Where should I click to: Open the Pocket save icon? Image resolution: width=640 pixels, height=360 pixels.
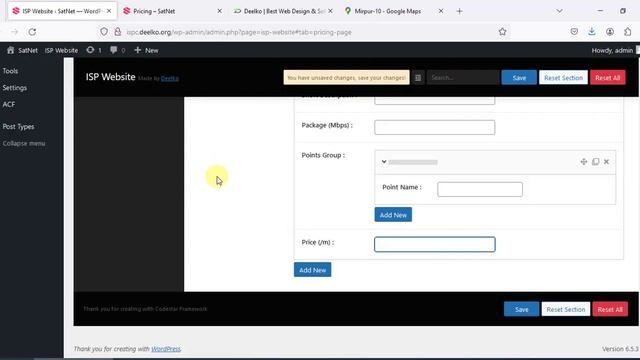(574, 31)
